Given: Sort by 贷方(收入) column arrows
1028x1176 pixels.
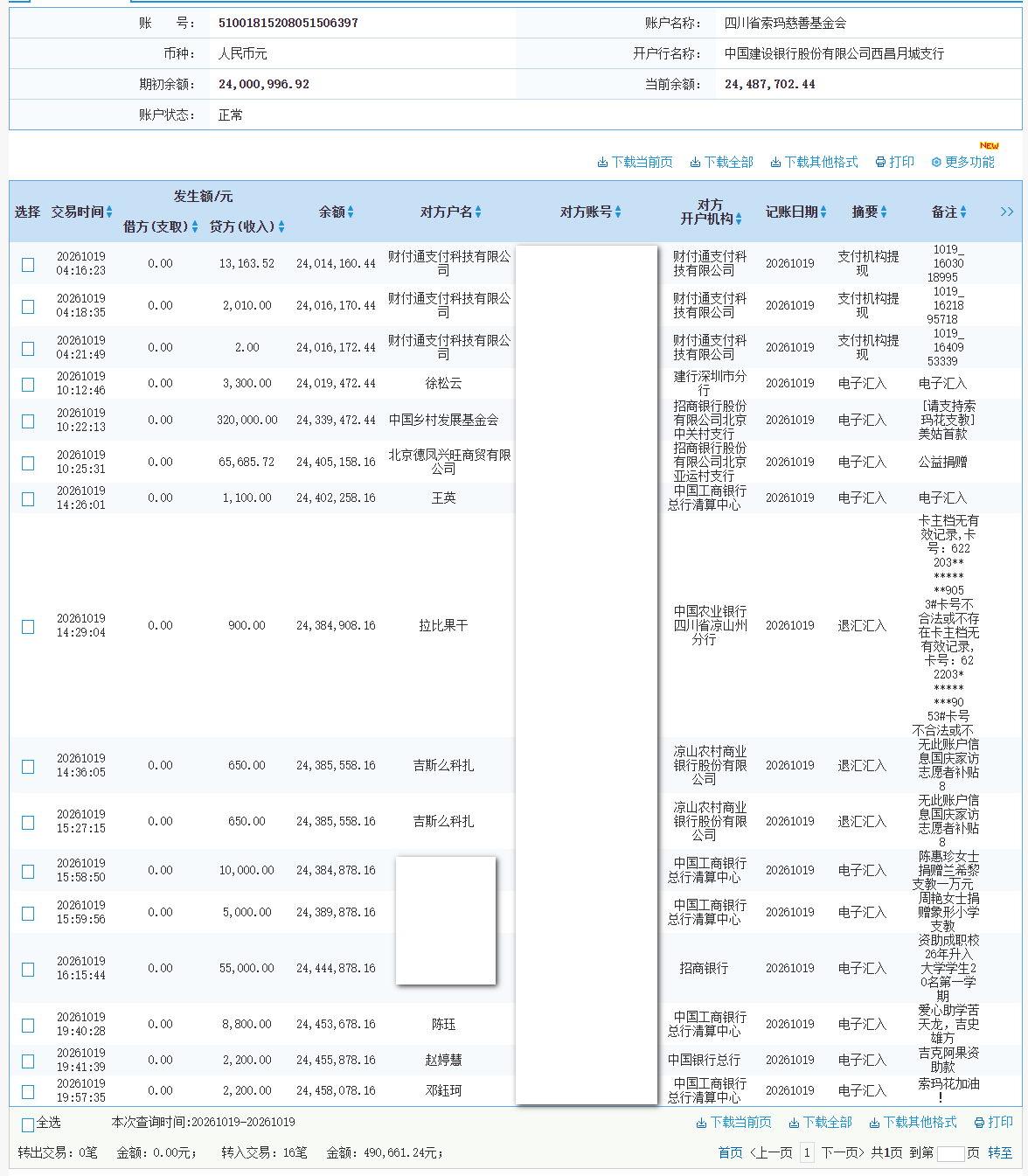Looking at the screenshot, I should [x=281, y=226].
